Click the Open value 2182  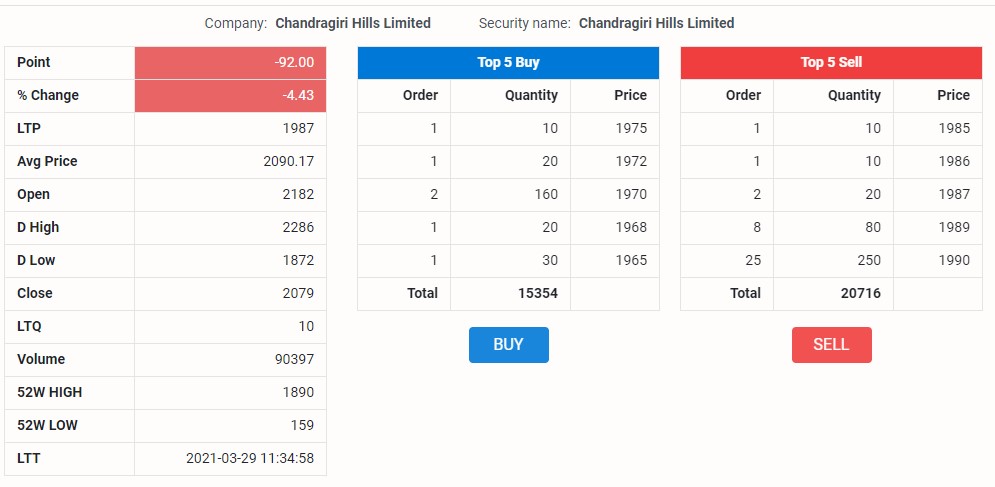click(298, 194)
